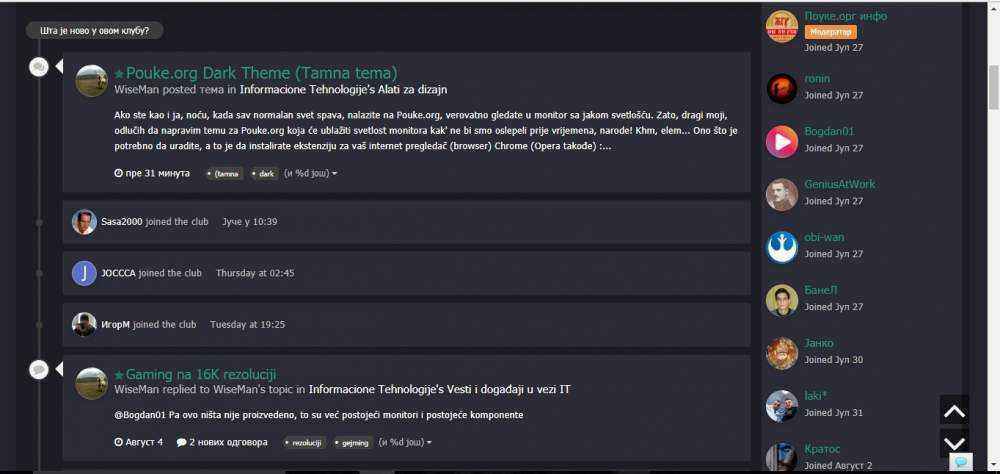Click the clock icon beside 'пре 31 минута'
Viewport: 1000px width, 474px height.
[x=118, y=173]
